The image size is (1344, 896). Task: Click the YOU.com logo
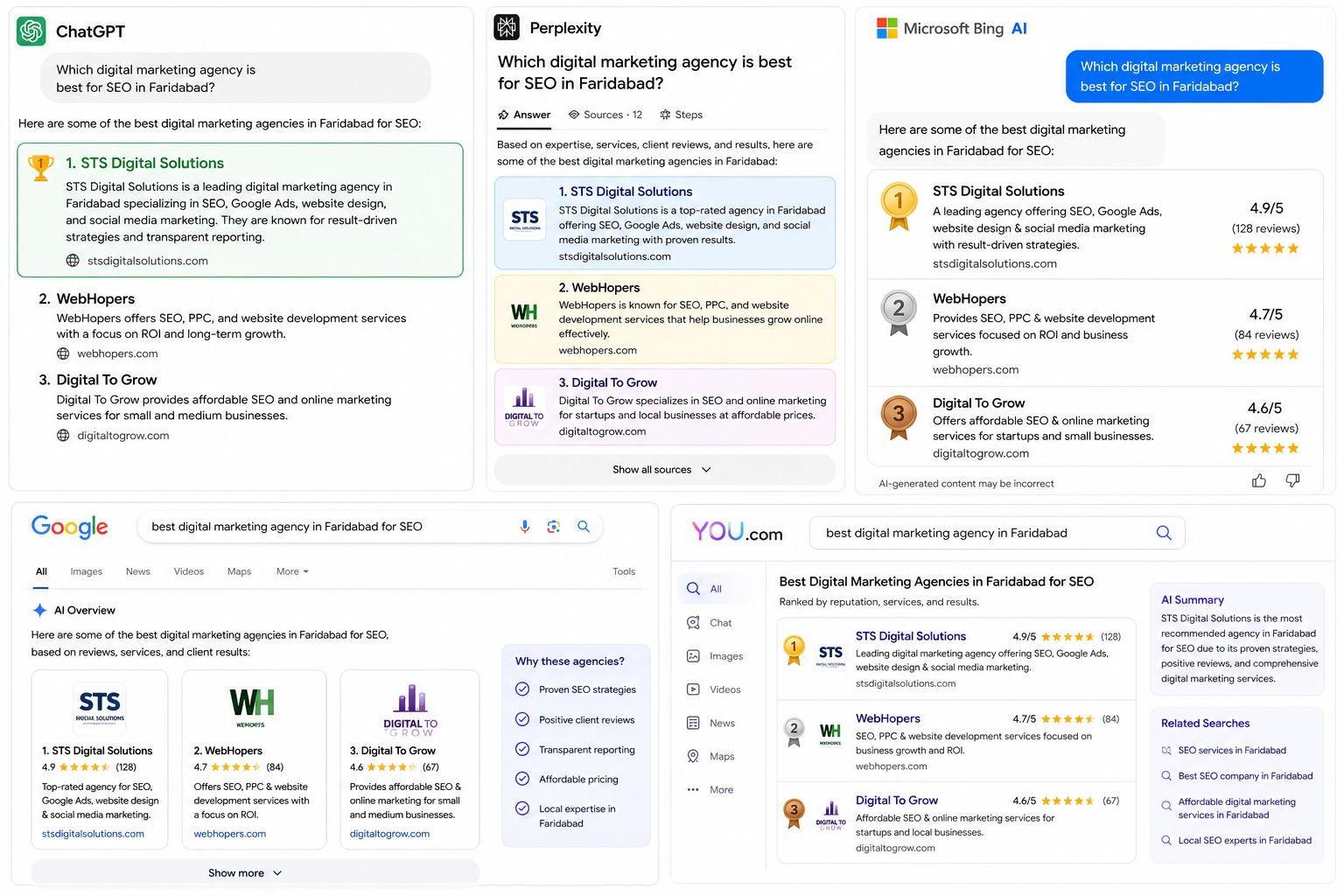(x=738, y=532)
